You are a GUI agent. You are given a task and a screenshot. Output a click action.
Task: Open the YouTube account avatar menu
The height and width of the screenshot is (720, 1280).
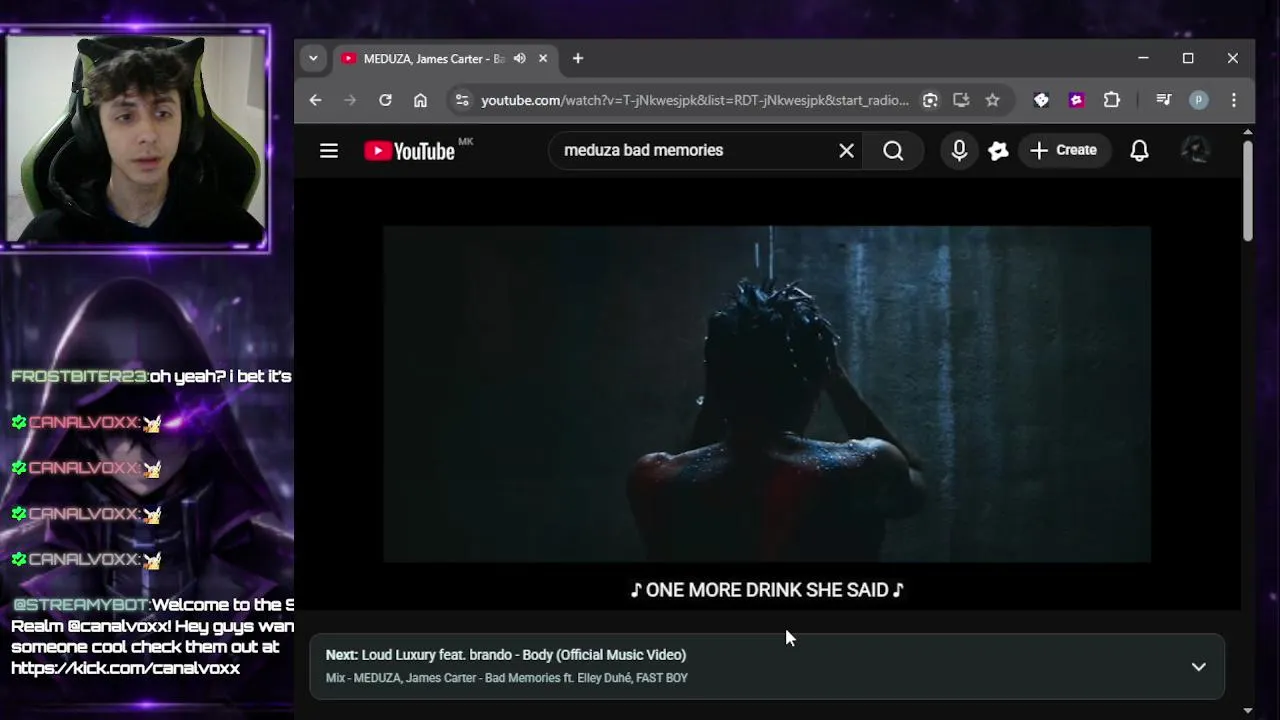tap(1195, 150)
